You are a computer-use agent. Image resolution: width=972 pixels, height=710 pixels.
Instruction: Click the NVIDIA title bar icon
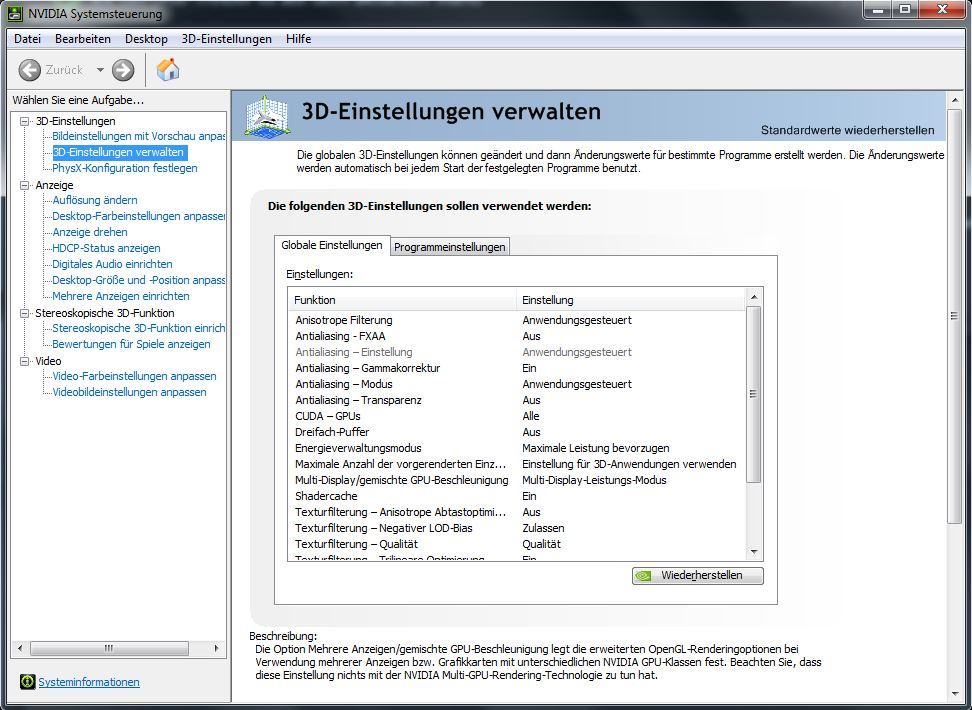15,13
